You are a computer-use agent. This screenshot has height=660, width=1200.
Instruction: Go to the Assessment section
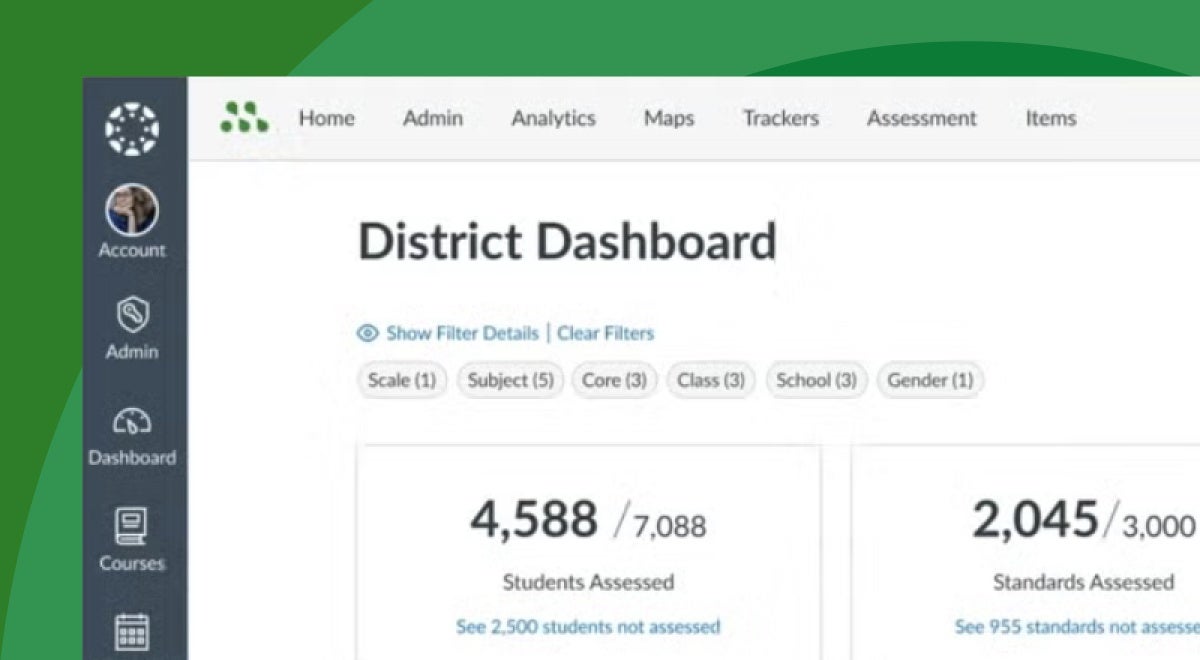click(922, 118)
